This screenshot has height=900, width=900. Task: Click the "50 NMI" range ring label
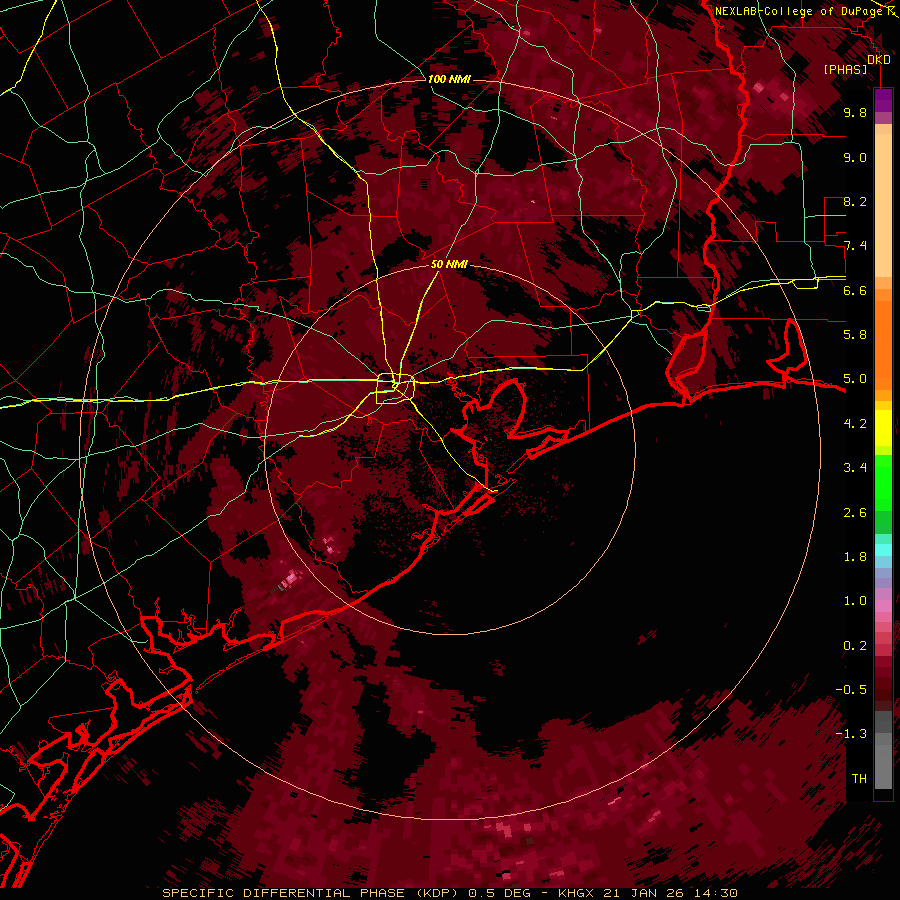(x=449, y=264)
